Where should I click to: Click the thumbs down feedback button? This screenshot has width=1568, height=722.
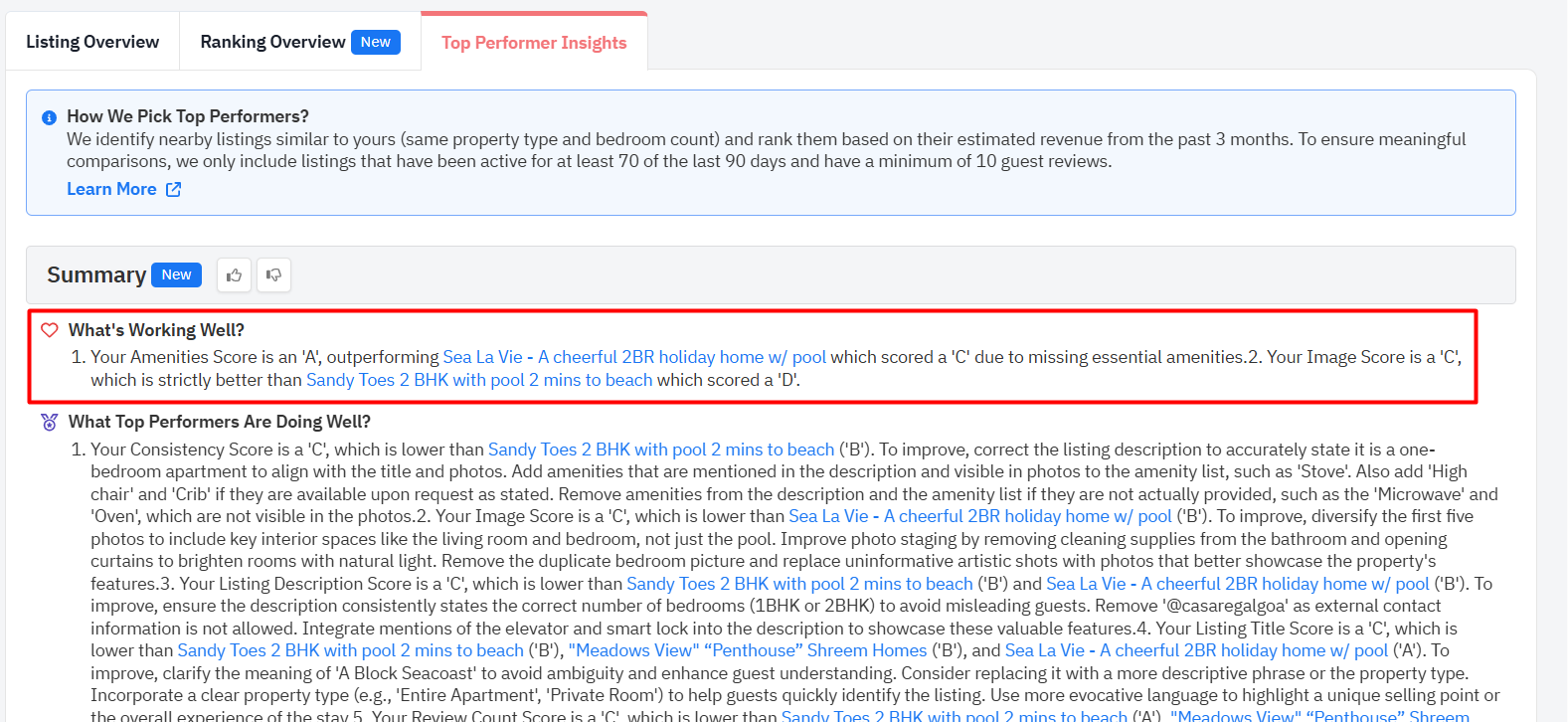[x=273, y=275]
